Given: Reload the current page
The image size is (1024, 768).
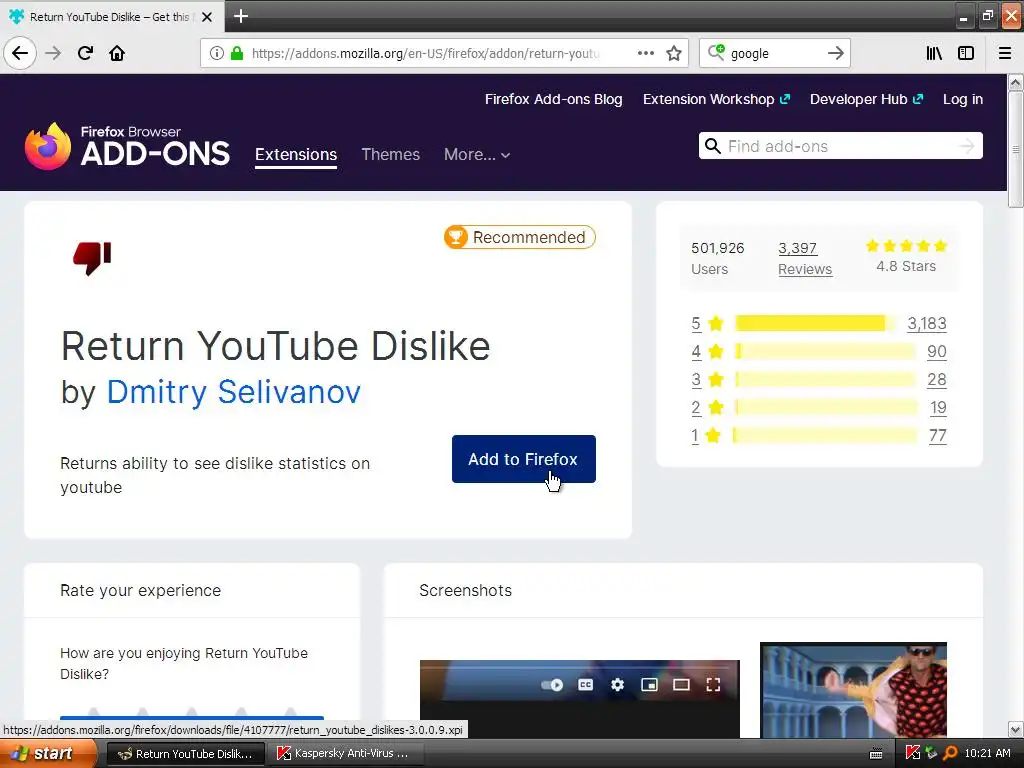Looking at the screenshot, I should pyautogui.click(x=85, y=53).
